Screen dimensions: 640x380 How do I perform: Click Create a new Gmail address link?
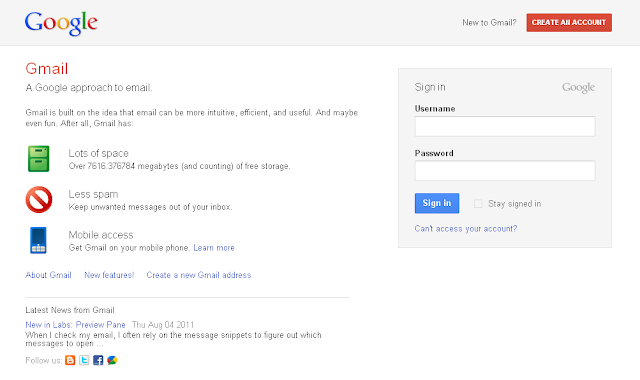click(199, 275)
